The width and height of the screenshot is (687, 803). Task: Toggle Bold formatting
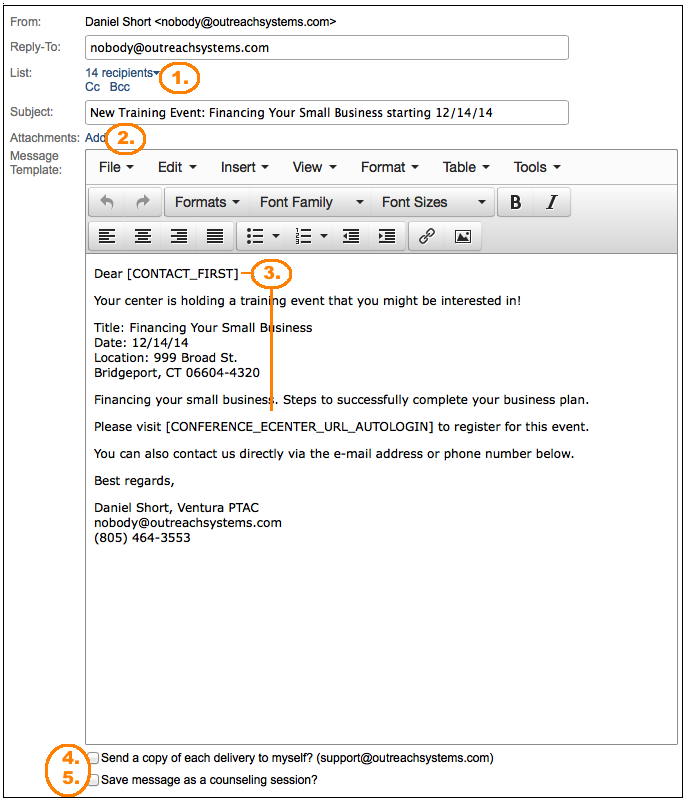click(x=516, y=202)
